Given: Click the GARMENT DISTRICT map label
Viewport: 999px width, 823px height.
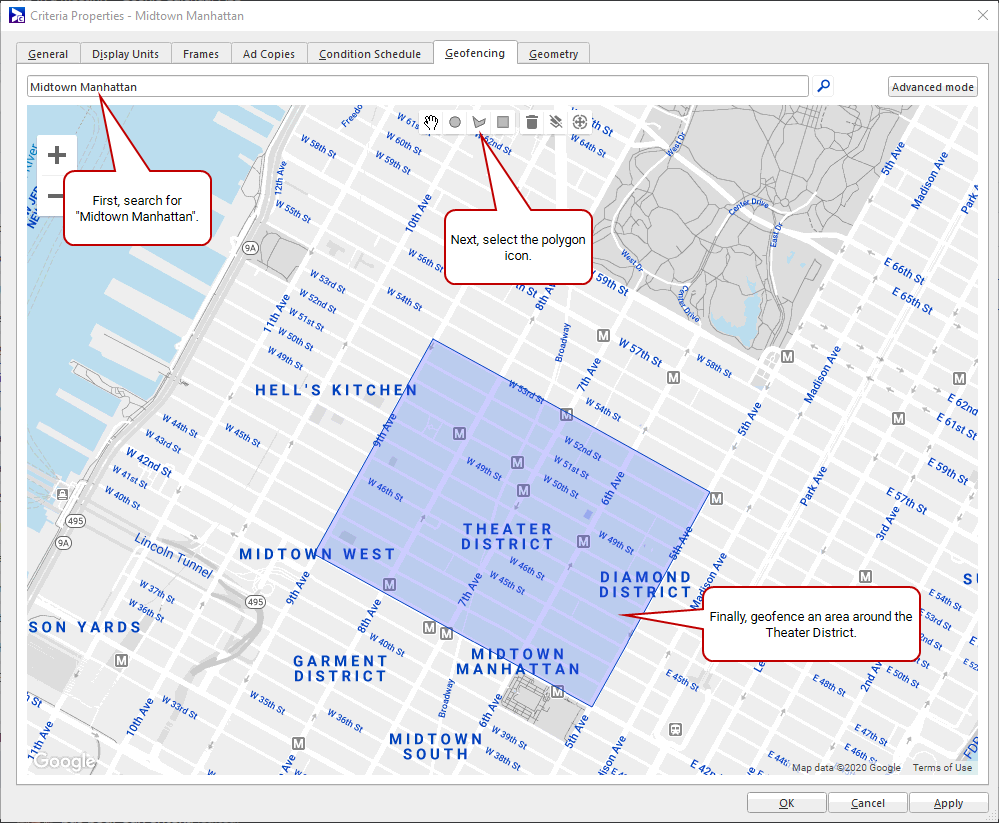Looking at the screenshot, I should [x=340, y=668].
